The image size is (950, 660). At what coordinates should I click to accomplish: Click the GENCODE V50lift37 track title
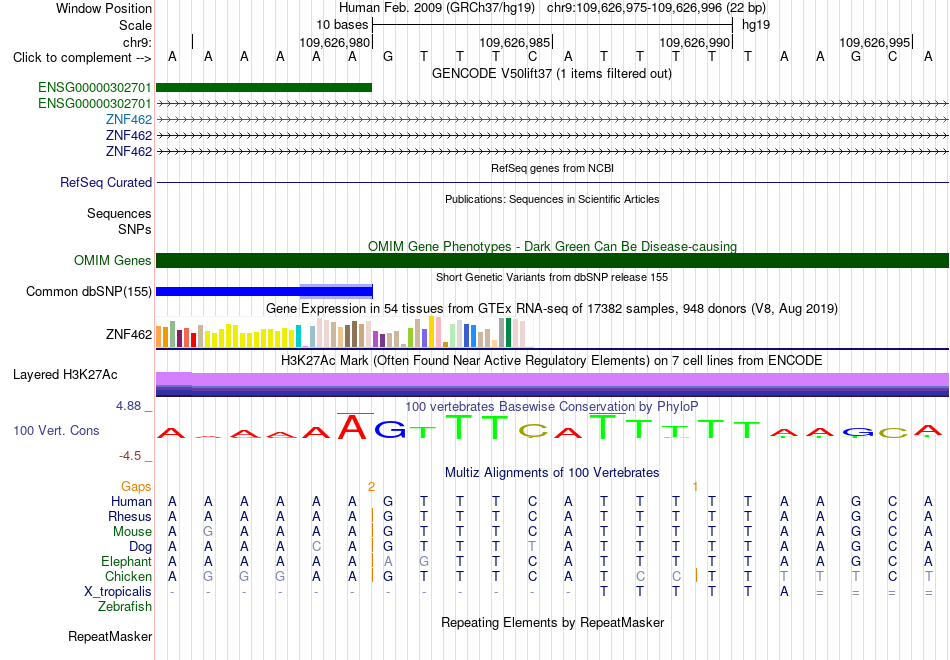[x=551, y=74]
